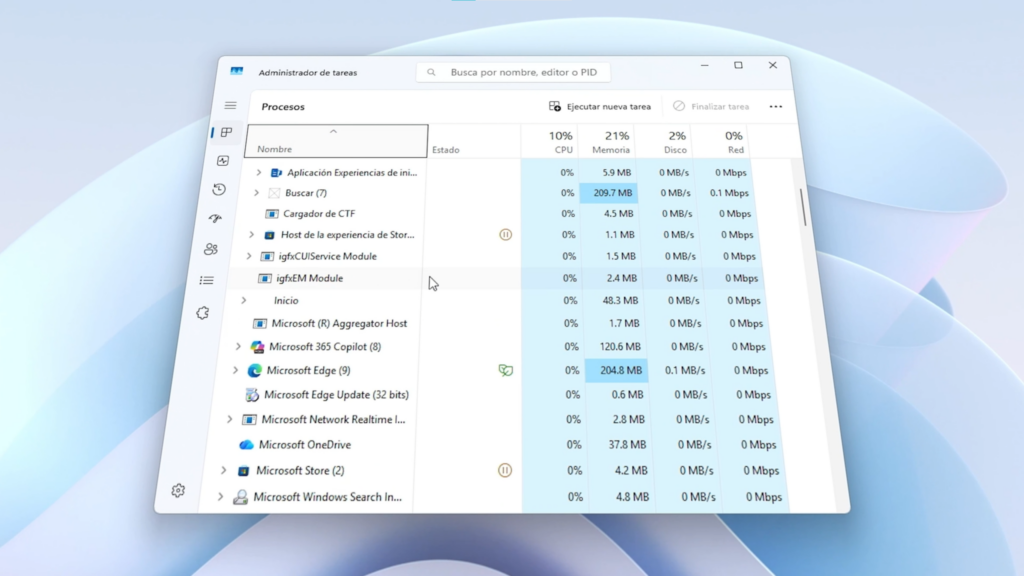Screen dimensions: 1024x576
Task: Click the search magnifier icon
Action: 431,72
